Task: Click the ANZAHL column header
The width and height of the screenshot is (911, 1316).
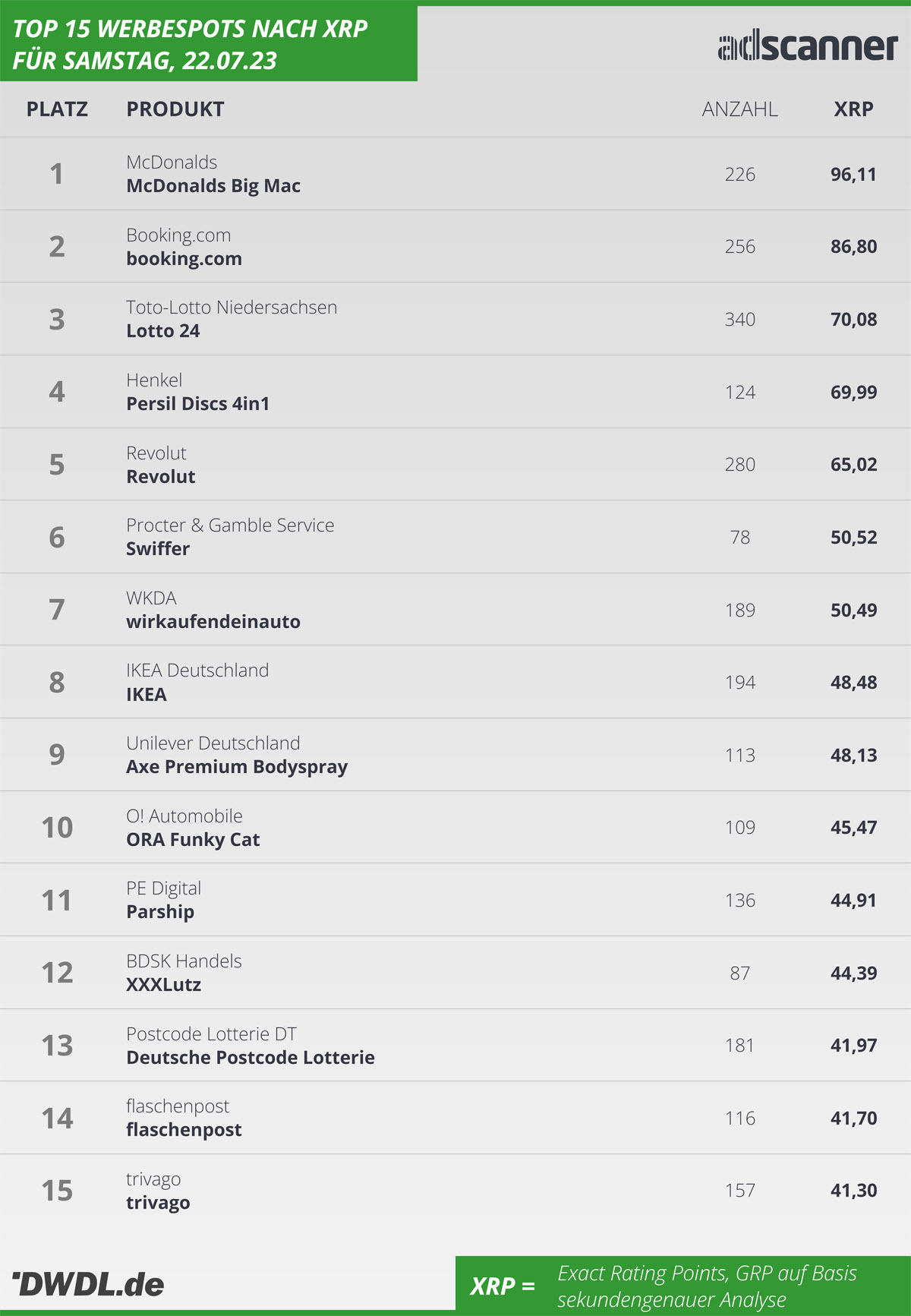Action: tap(739, 109)
